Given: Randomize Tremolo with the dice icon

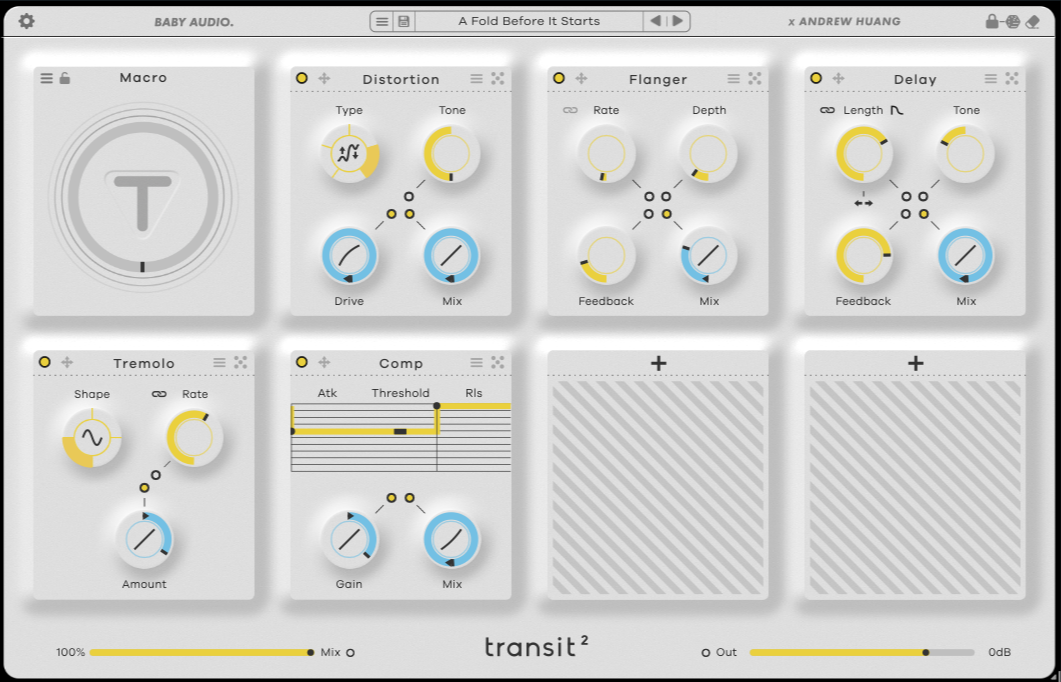Looking at the screenshot, I should click(x=240, y=363).
